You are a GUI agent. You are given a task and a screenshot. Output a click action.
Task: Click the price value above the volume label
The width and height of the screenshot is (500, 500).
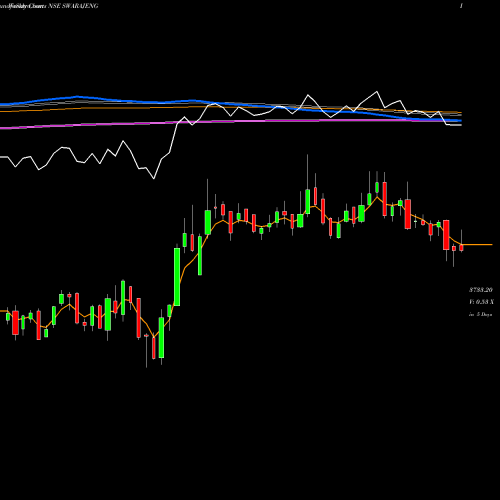coord(481,290)
